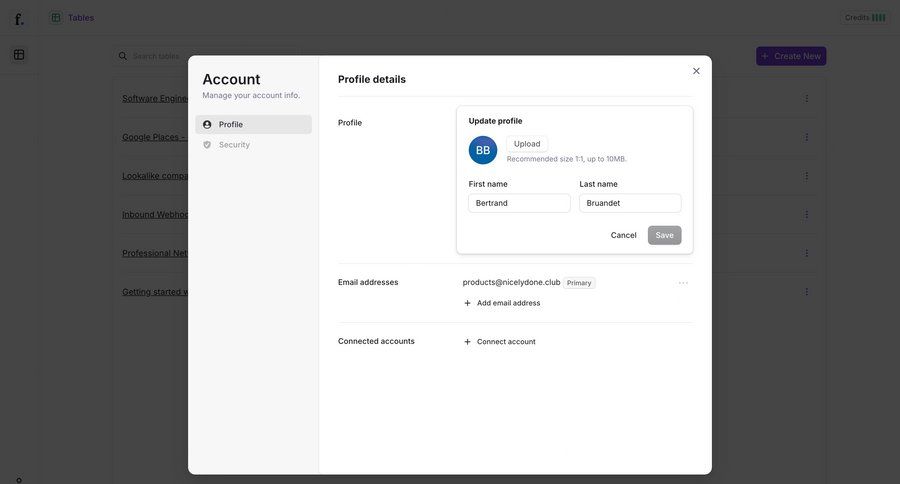900x484 pixels.
Task: Save the profile changes
Action: pos(664,235)
